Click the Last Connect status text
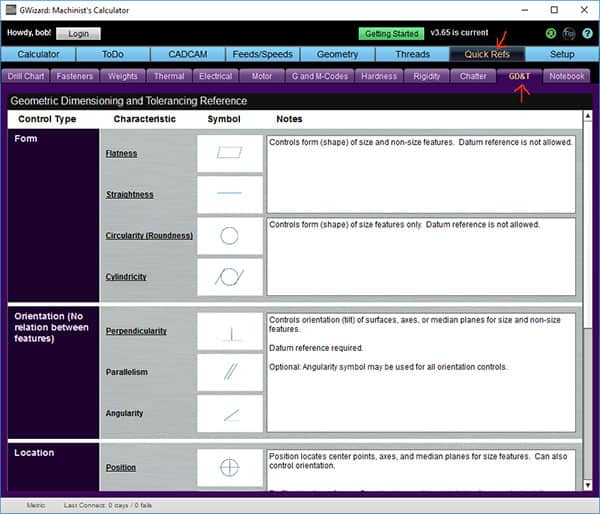This screenshot has width=600, height=514. [x=108, y=506]
